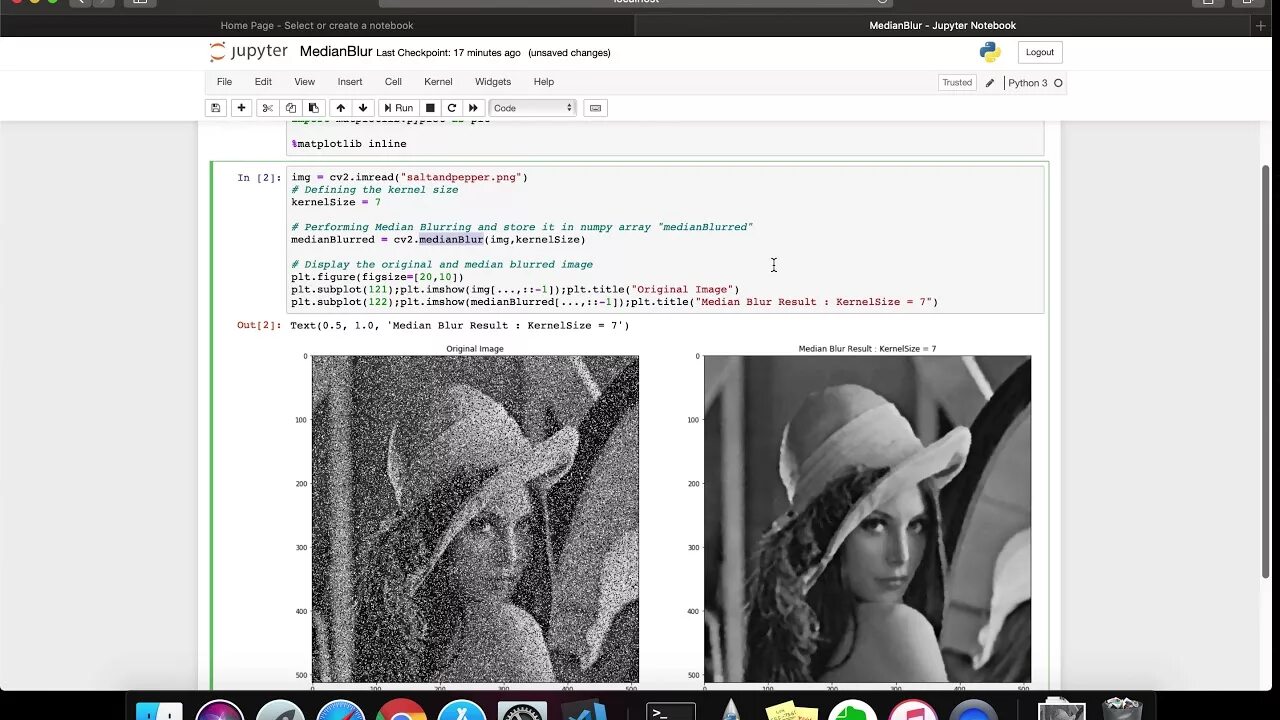
Task: Restart kernel and run all cells
Action: click(x=474, y=108)
